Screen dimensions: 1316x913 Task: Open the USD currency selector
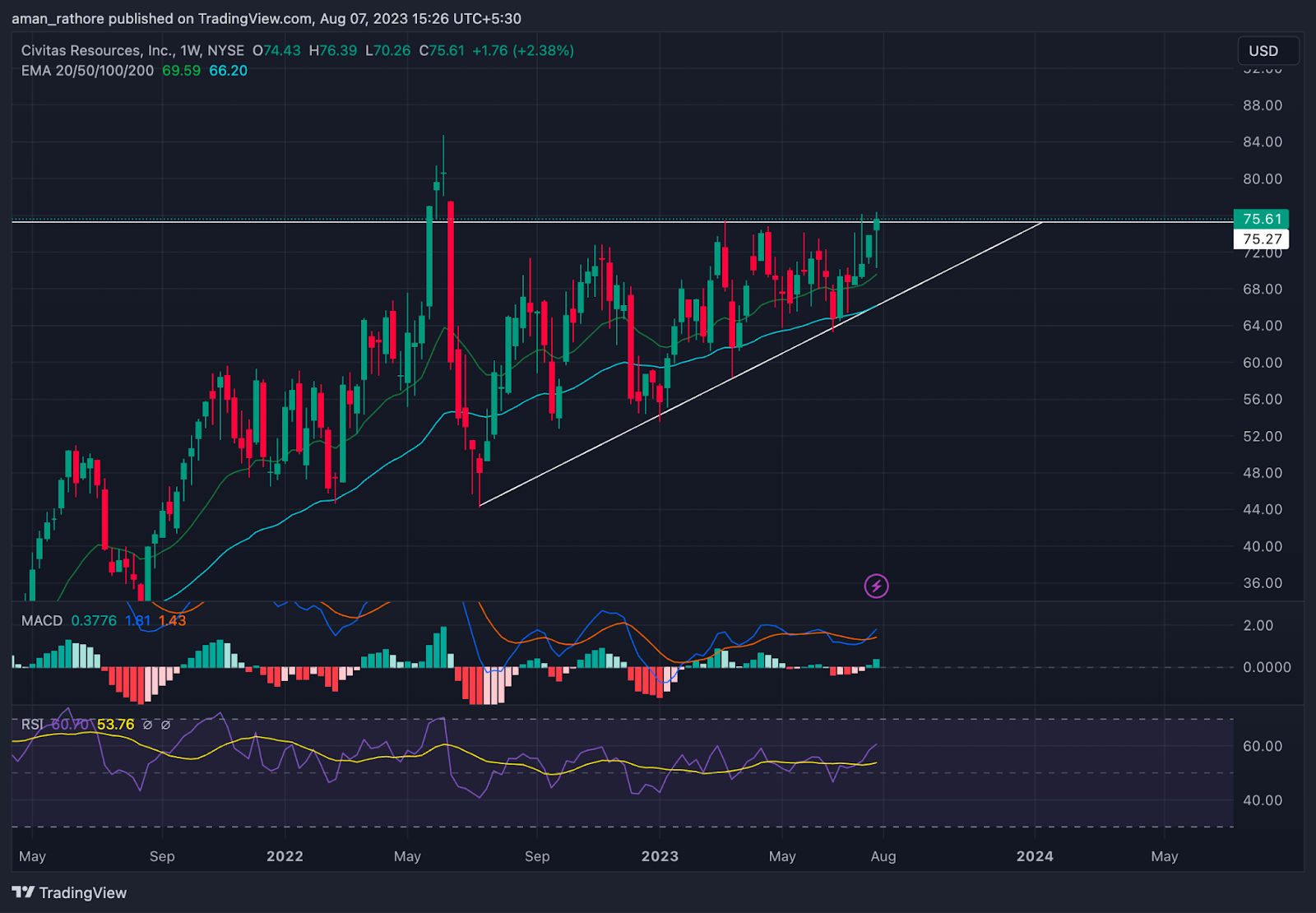point(1268,51)
